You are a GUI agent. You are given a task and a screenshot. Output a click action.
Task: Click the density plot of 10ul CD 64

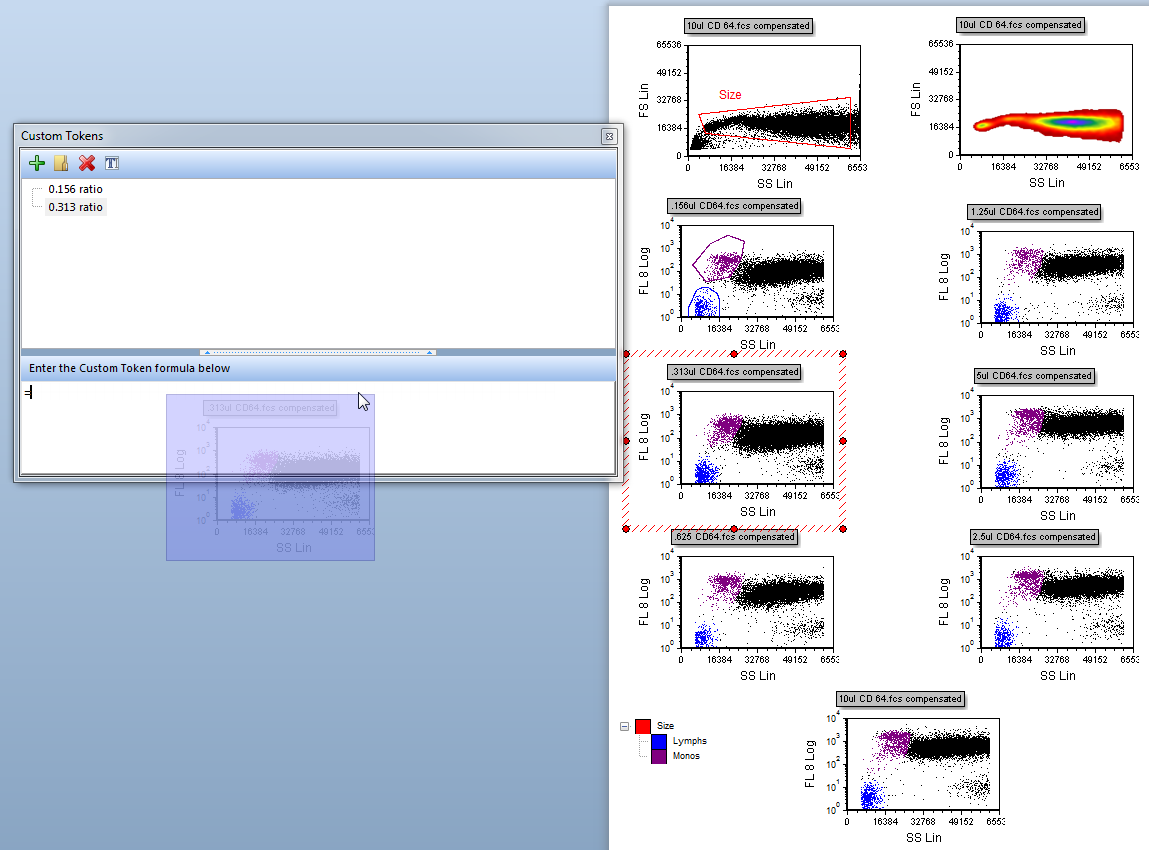(x=1044, y=101)
